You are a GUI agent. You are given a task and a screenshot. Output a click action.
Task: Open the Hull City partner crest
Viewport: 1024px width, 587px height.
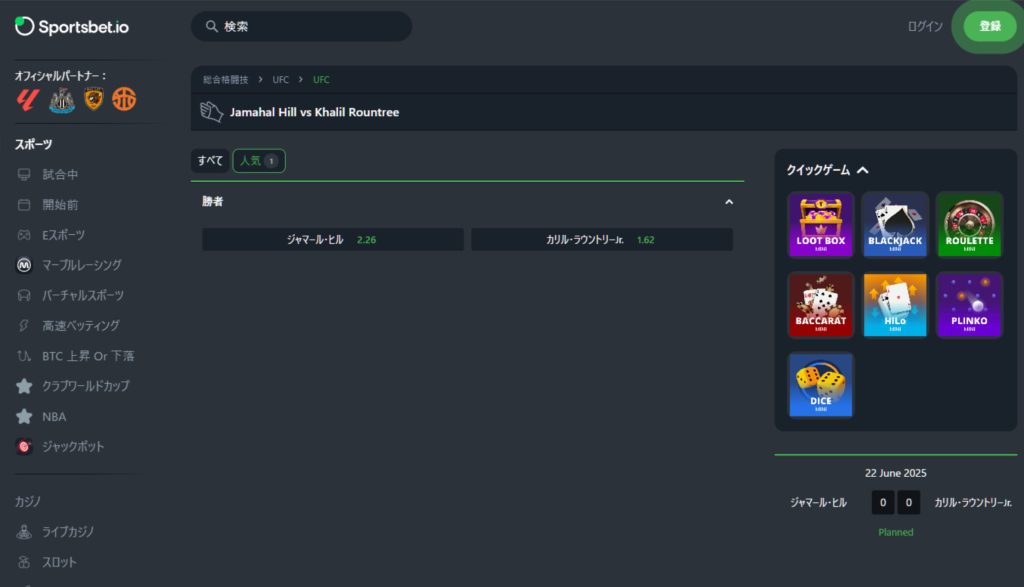[x=94, y=99]
